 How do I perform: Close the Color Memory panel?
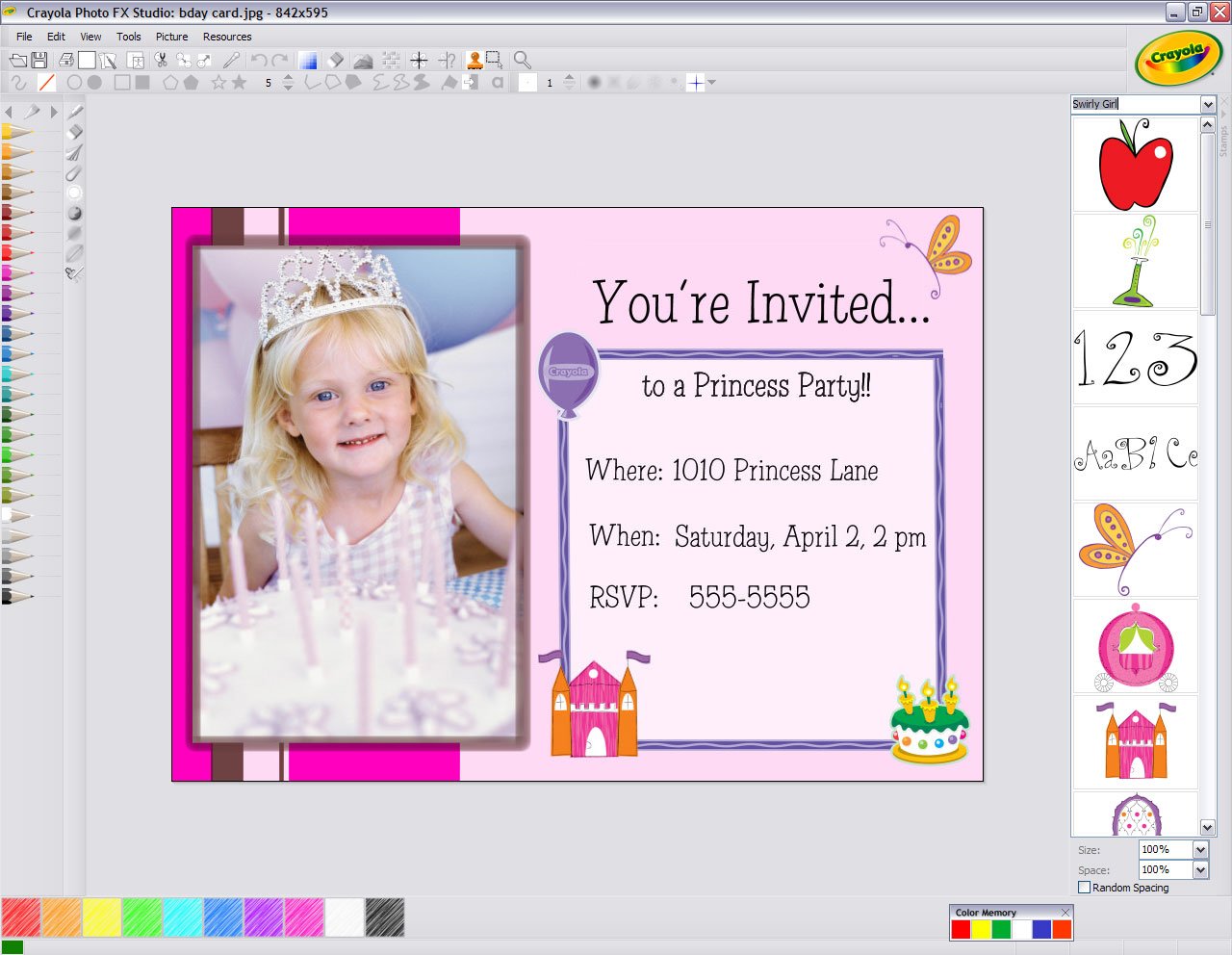[x=1065, y=912]
